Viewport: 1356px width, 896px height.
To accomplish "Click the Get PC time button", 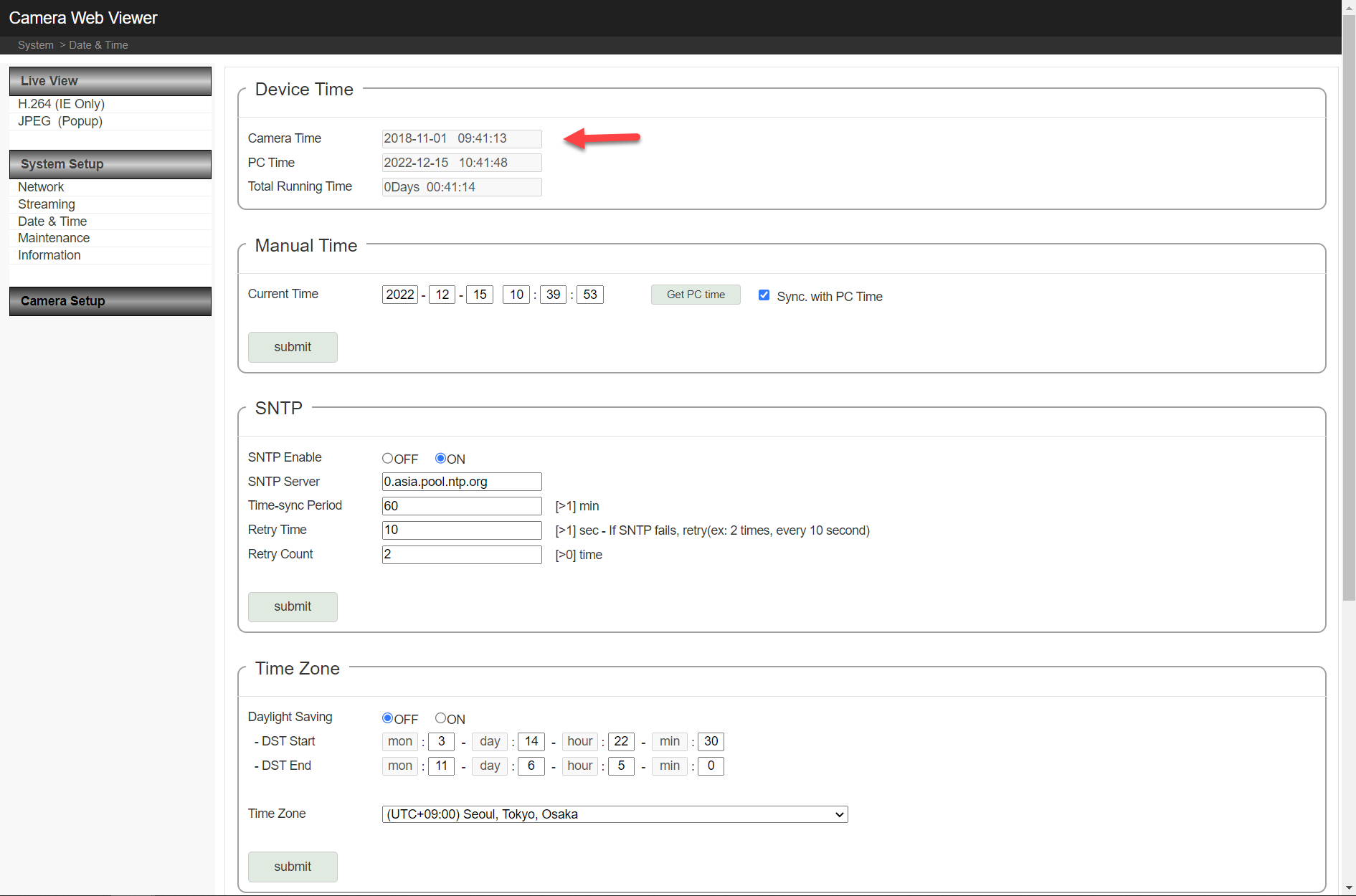I will coord(696,295).
